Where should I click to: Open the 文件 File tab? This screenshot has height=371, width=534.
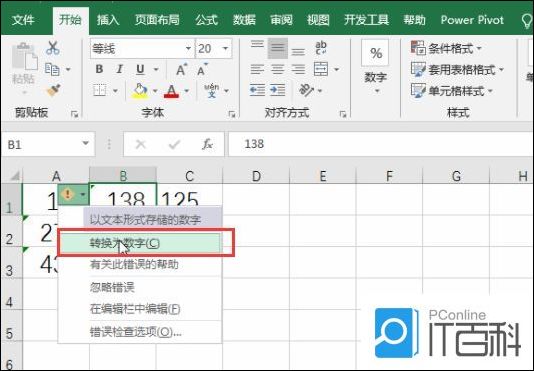click(x=23, y=20)
